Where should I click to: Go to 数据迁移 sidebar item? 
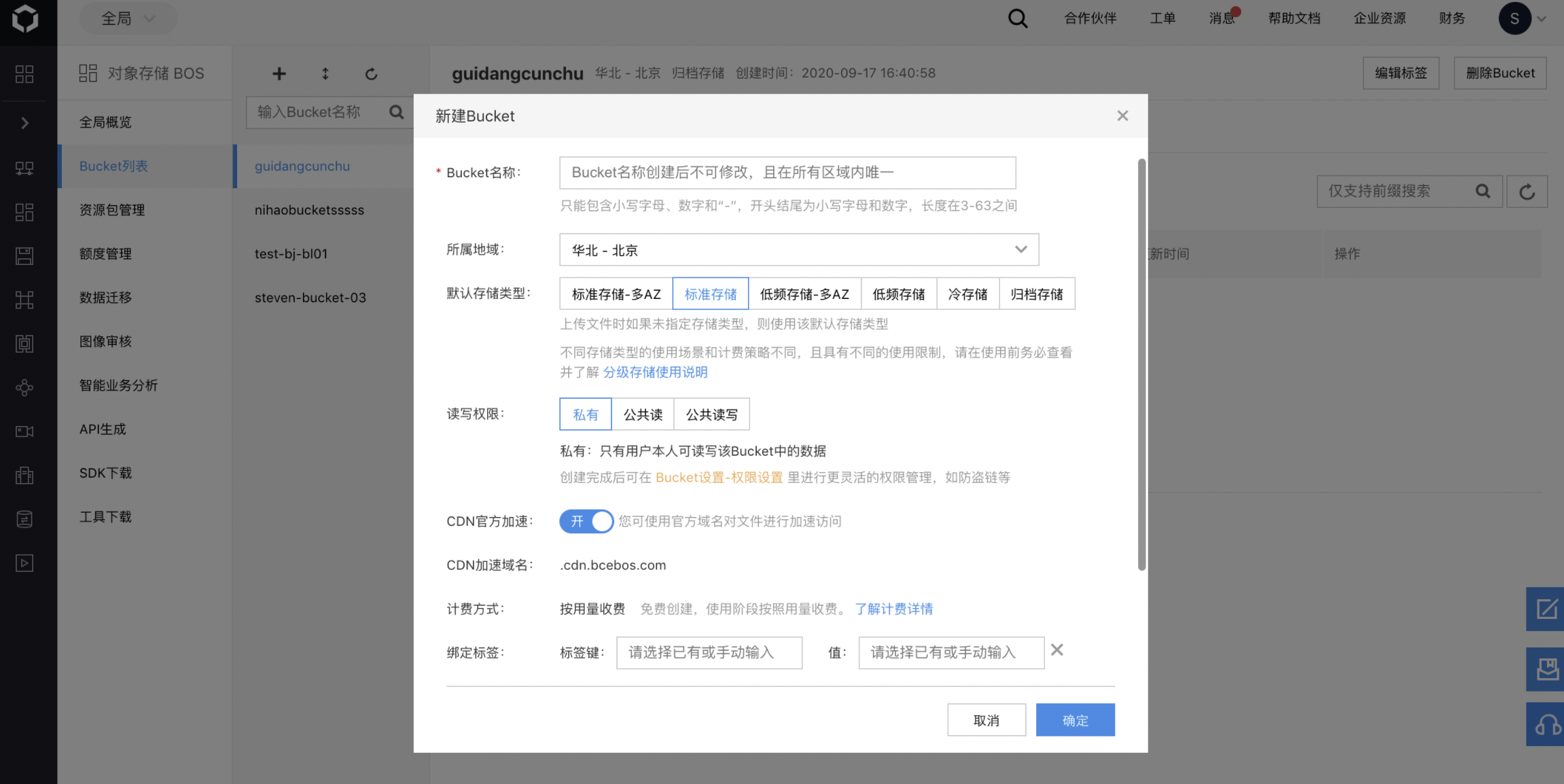[105, 298]
